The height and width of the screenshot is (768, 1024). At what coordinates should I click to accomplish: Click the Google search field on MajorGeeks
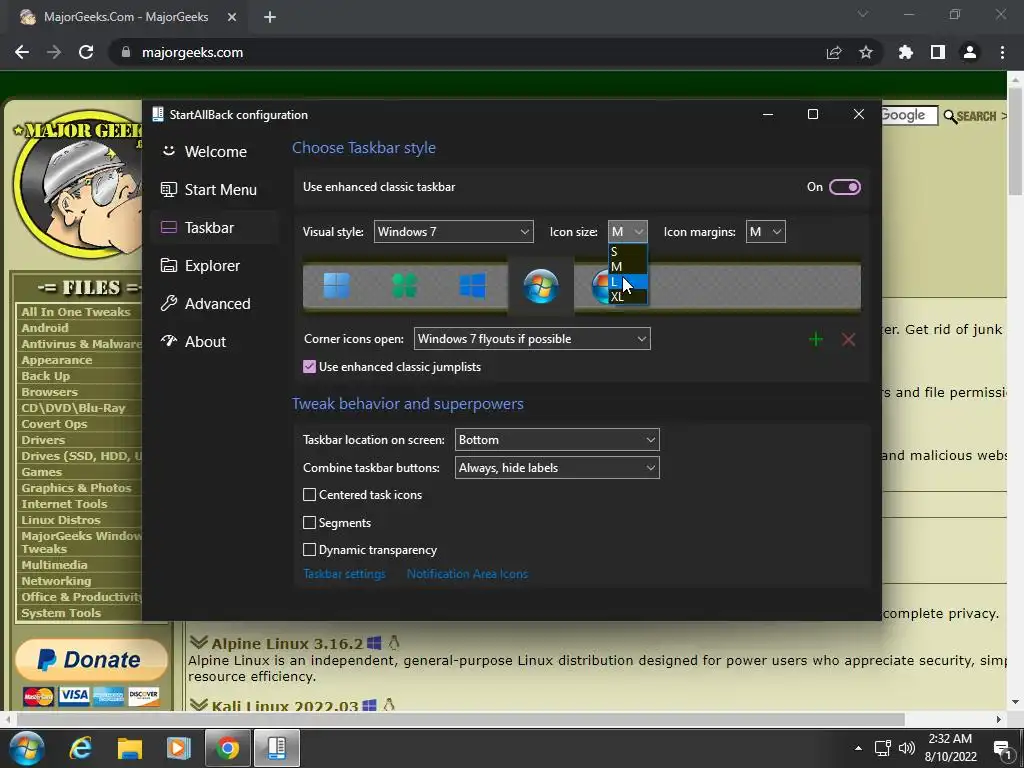909,116
